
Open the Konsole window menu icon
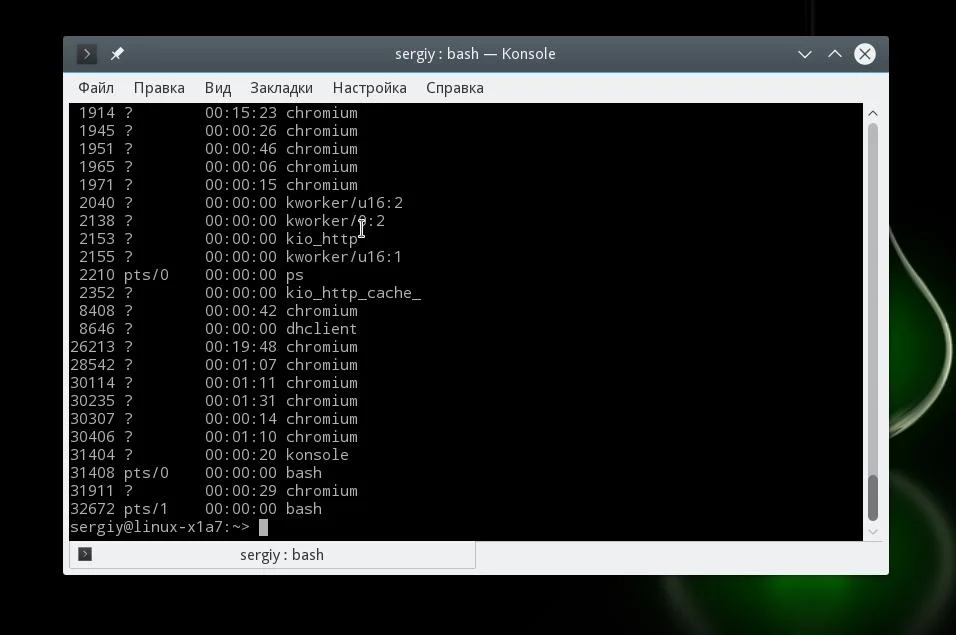(87, 54)
